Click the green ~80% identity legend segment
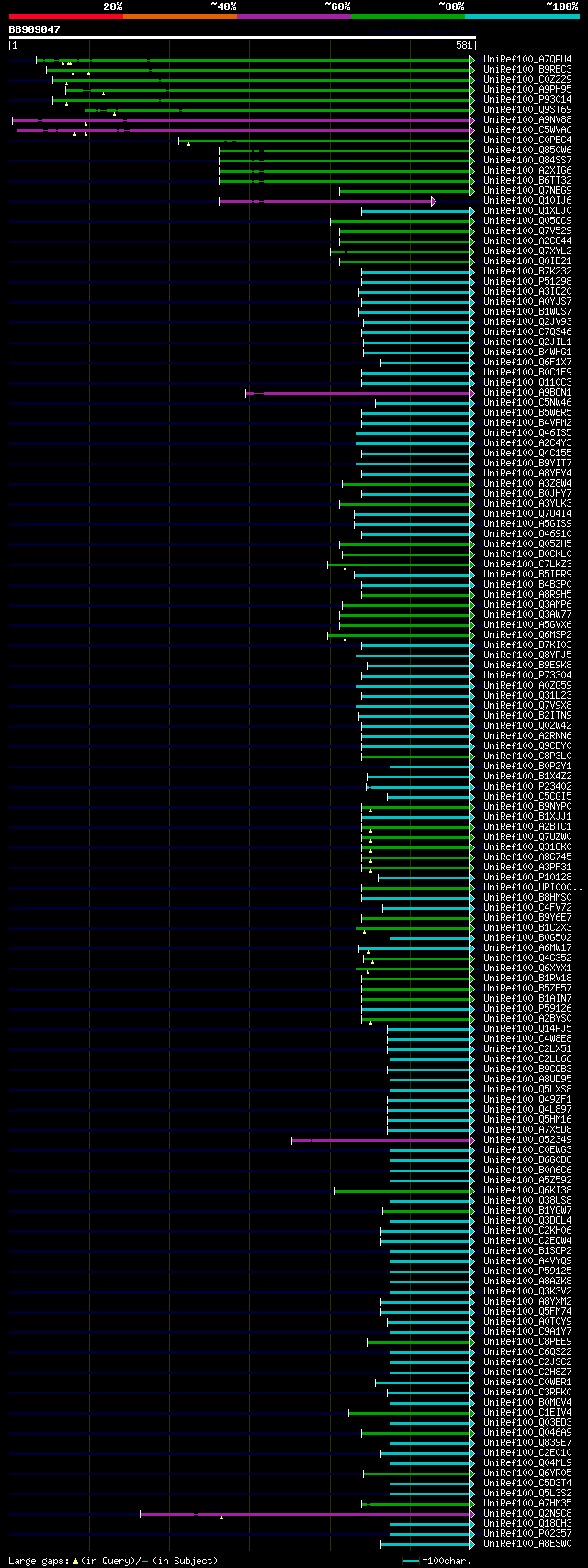 pyautogui.click(x=407, y=17)
